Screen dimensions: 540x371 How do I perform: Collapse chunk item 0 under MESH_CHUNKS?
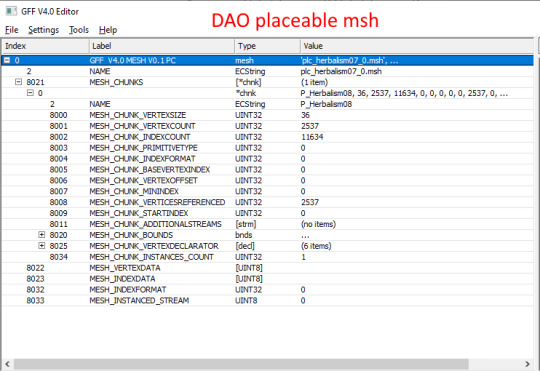point(30,93)
